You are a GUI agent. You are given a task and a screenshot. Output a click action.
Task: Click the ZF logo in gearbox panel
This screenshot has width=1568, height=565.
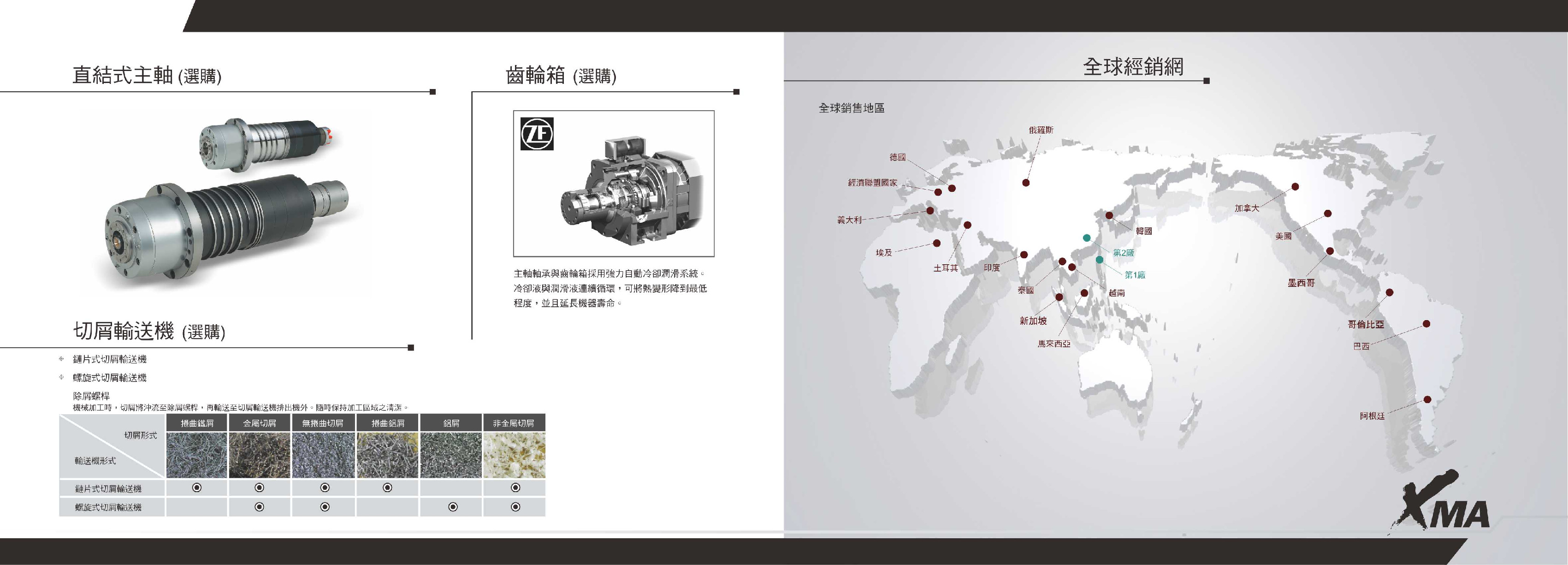click(x=537, y=133)
